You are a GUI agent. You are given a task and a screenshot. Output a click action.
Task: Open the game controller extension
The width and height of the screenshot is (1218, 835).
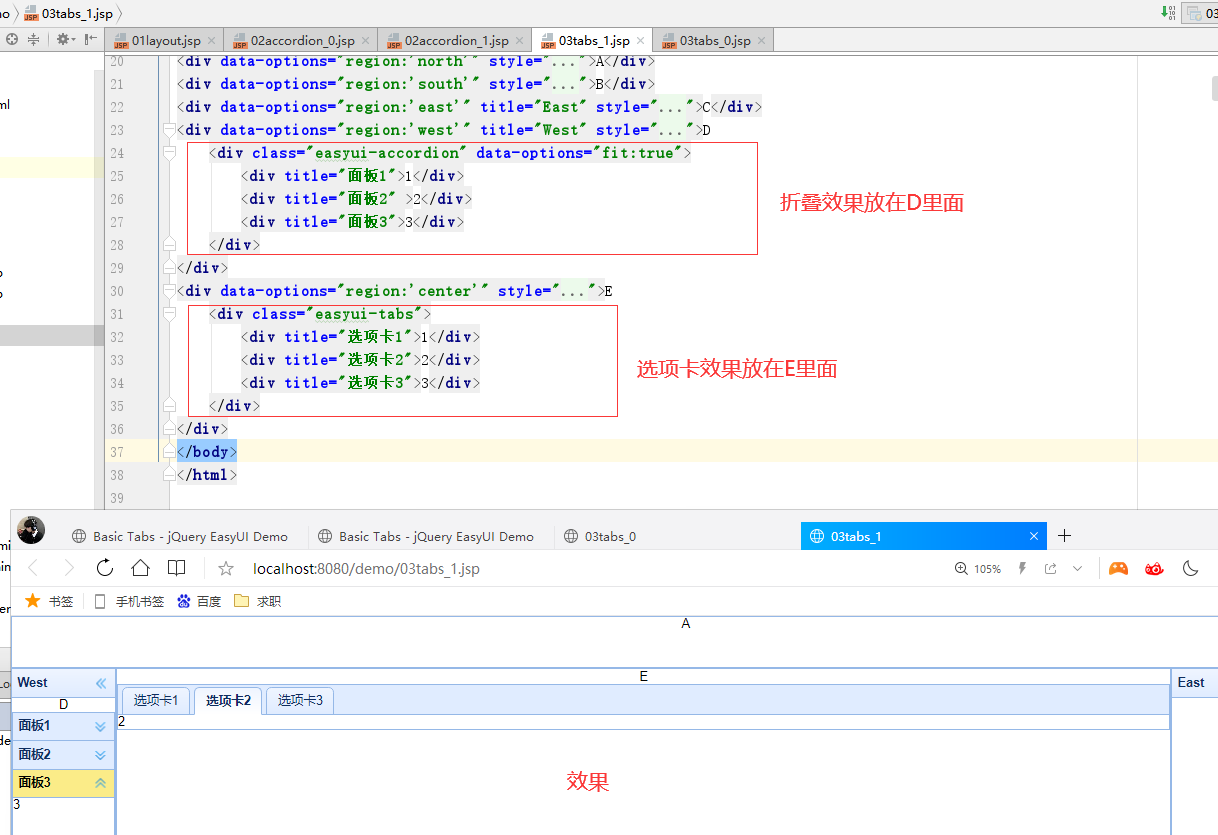[x=1118, y=568]
